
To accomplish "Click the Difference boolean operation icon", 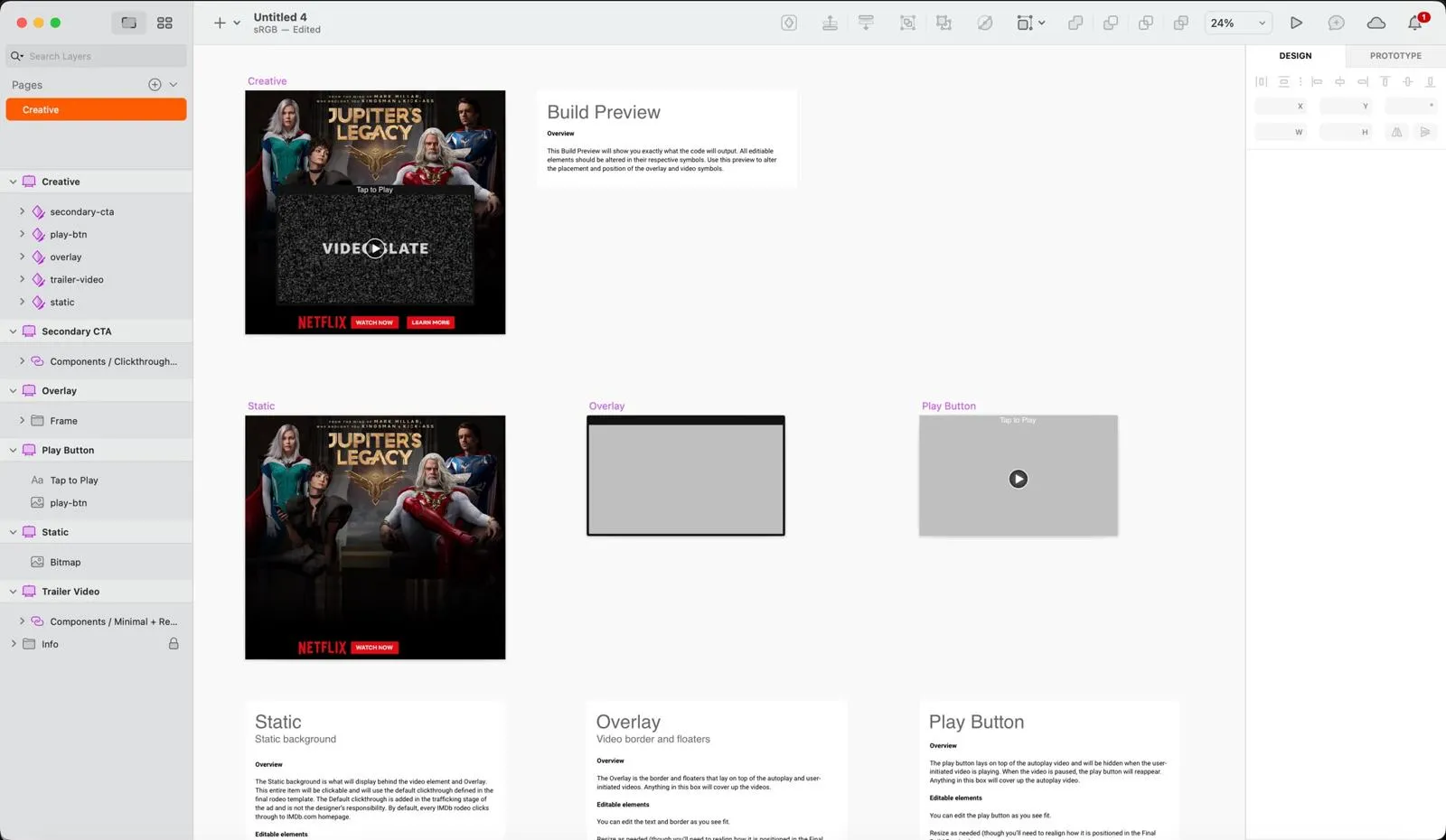I will [1180, 23].
